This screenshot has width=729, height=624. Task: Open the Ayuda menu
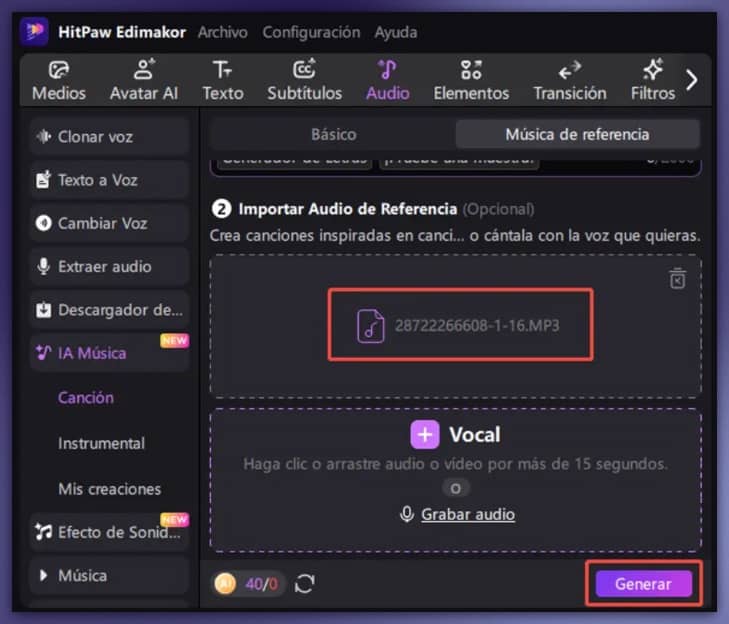click(396, 32)
